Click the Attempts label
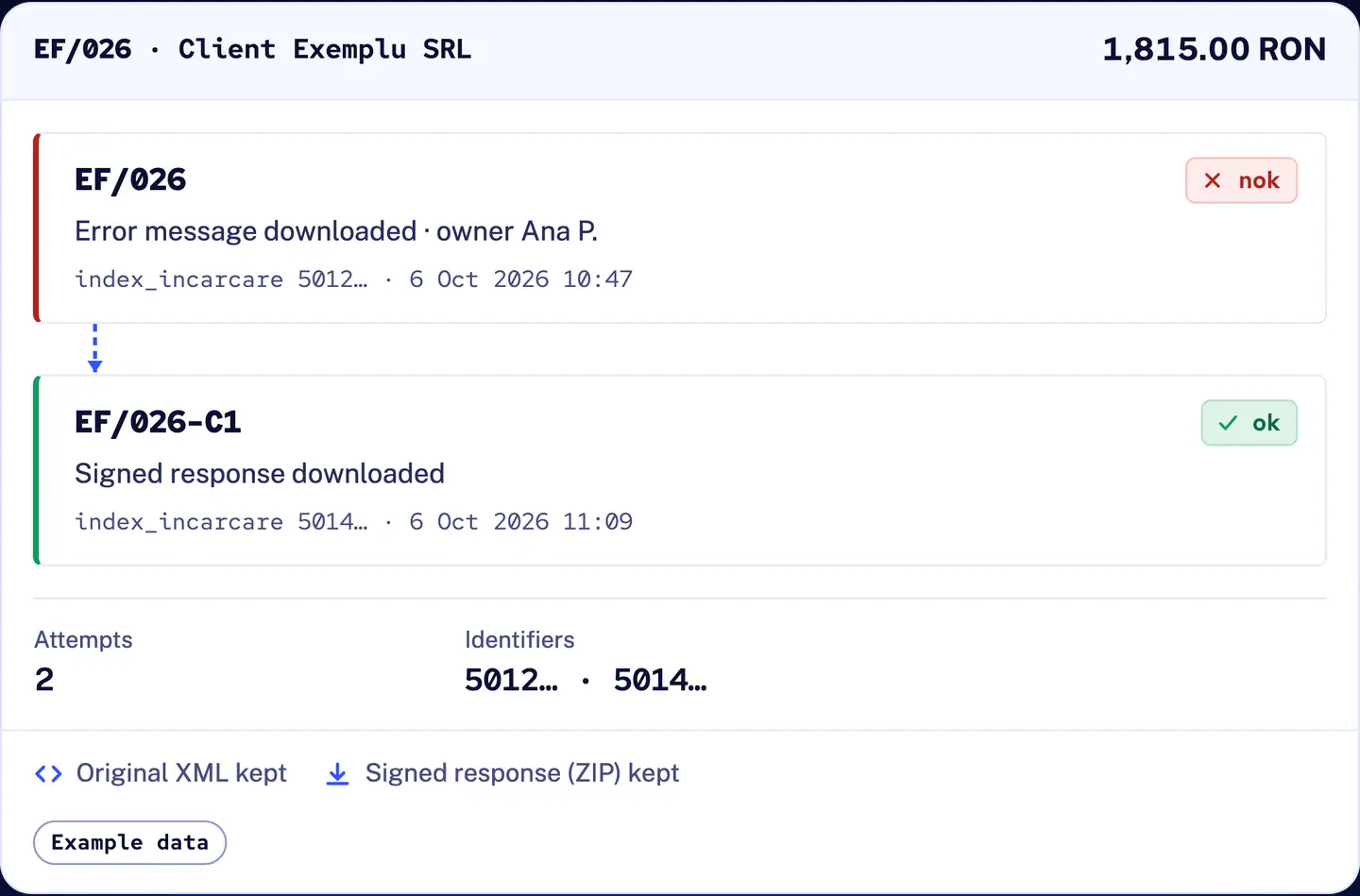Image resolution: width=1360 pixels, height=896 pixels. pyautogui.click(x=83, y=640)
